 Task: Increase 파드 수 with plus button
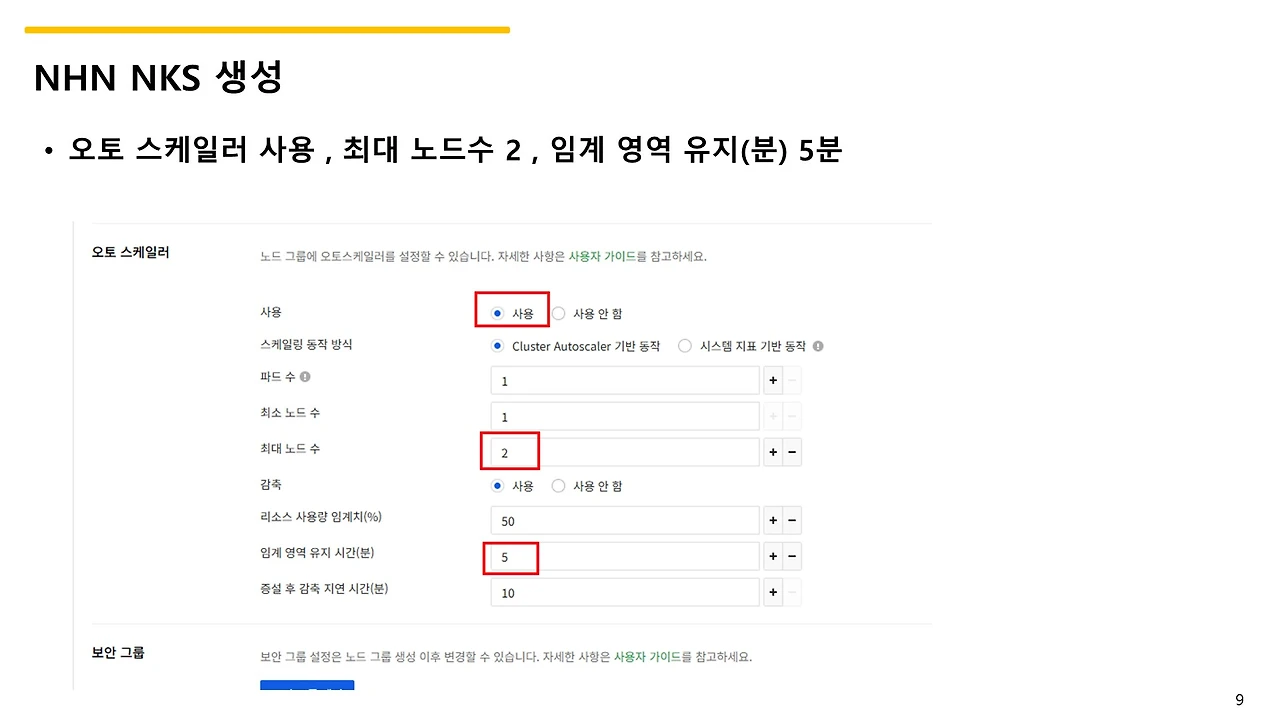click(x=773, y=381)
